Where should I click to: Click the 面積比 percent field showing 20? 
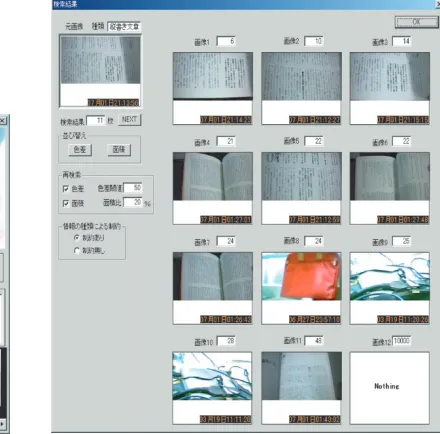[133, 202]
